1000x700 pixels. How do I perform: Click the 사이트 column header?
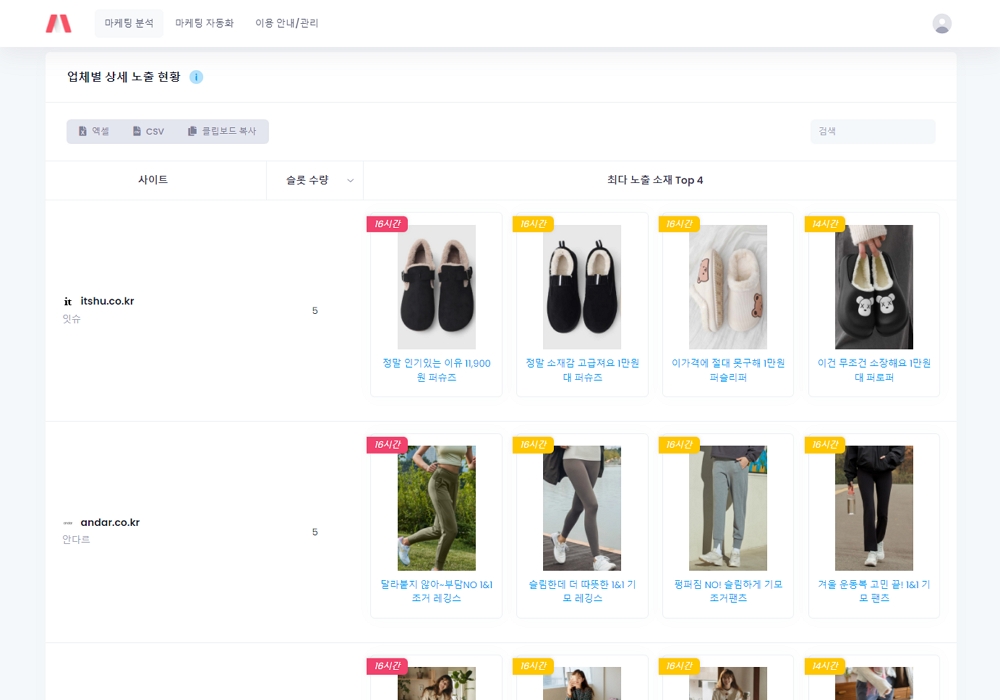153,180
